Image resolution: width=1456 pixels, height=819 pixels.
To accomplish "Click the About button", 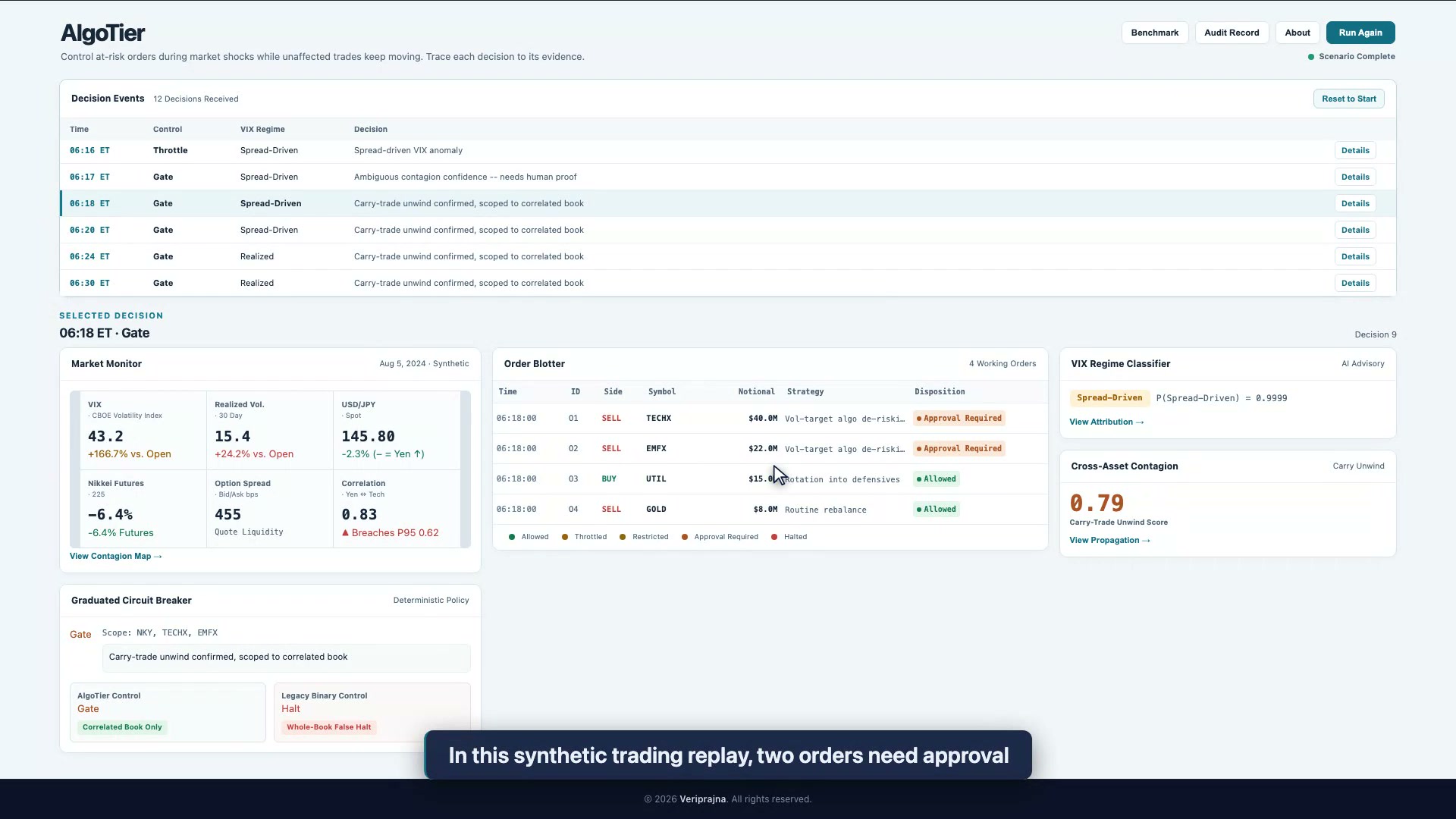I will click(x=1298, y=33).
